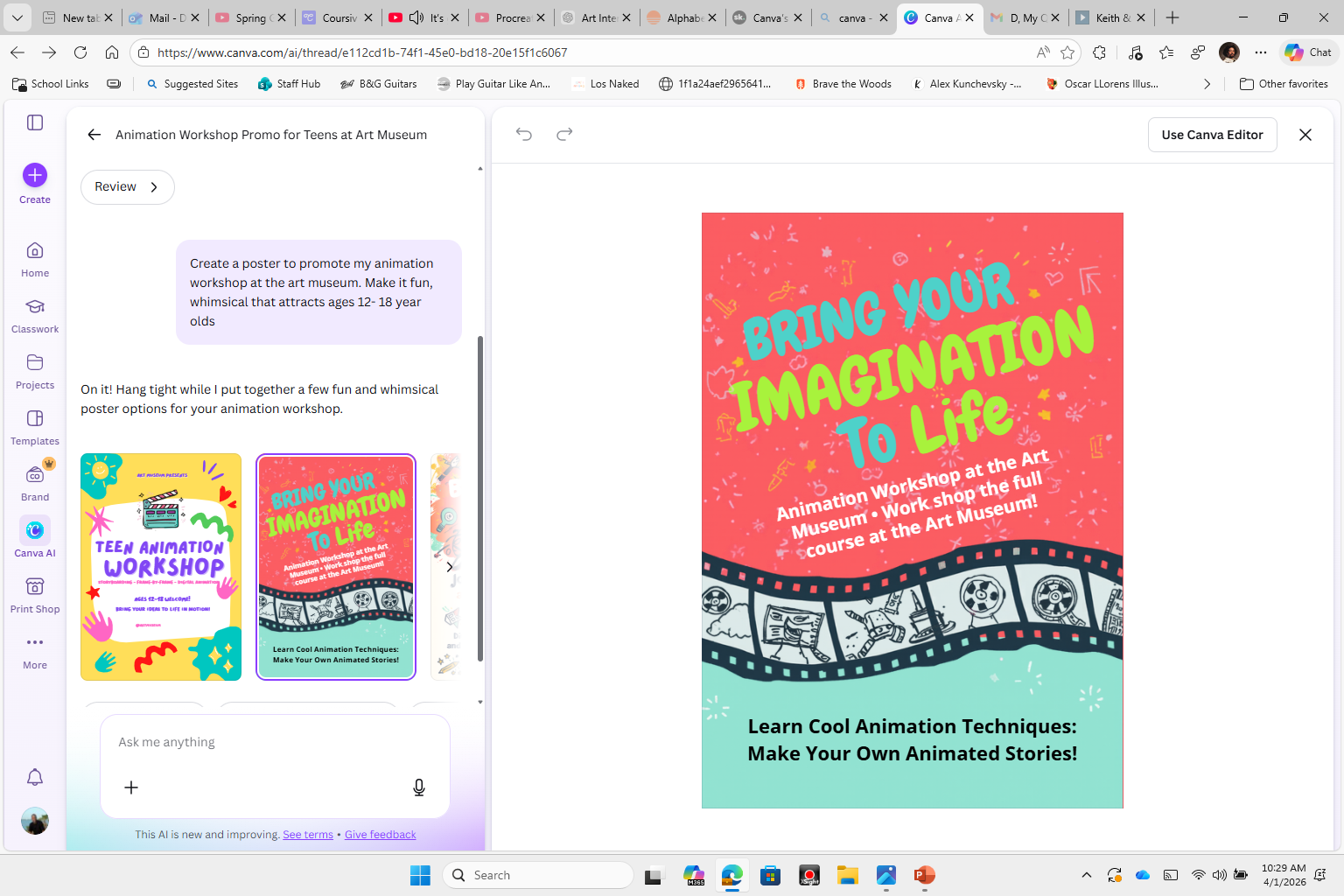This screenshot has height=896, width=1344.
Task: Open the See terms link
Action: tap(308, 835)
